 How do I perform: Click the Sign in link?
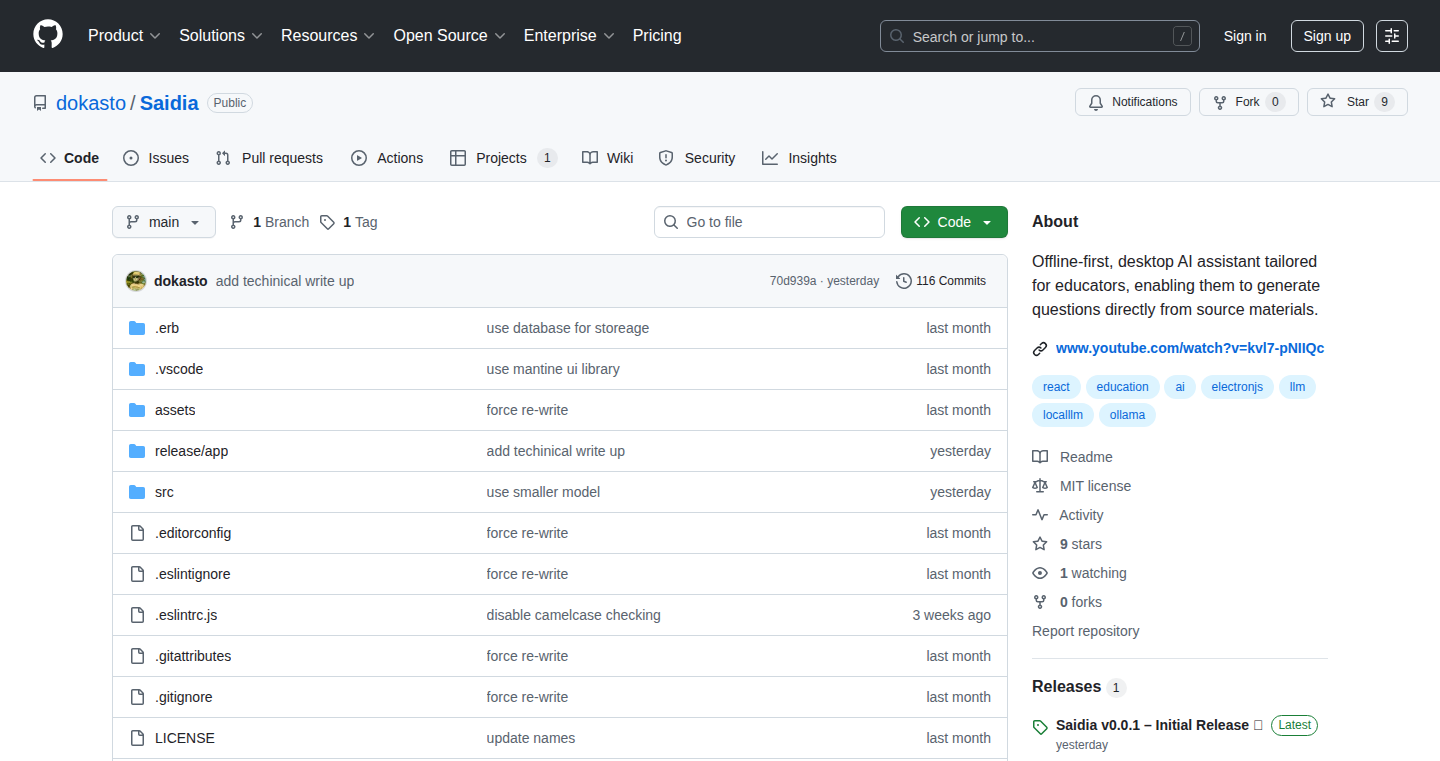click(x=1245, y=36)
